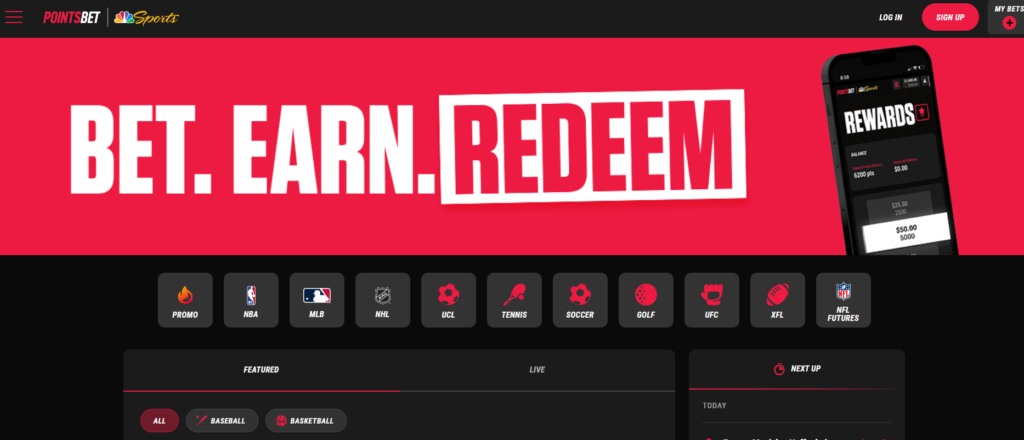Click the Next Up panel heading

[x=797, y=369]
